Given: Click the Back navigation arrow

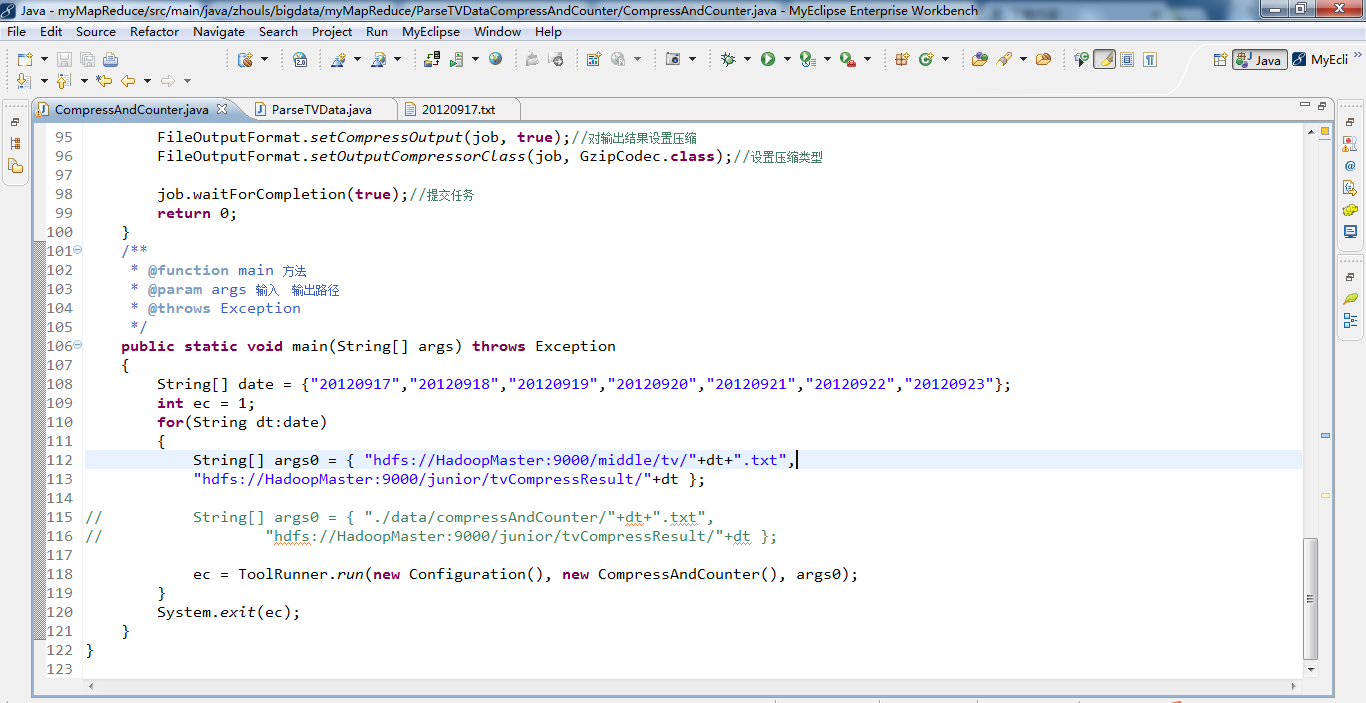Looking at the screenshot, I should tap(128, 81).
